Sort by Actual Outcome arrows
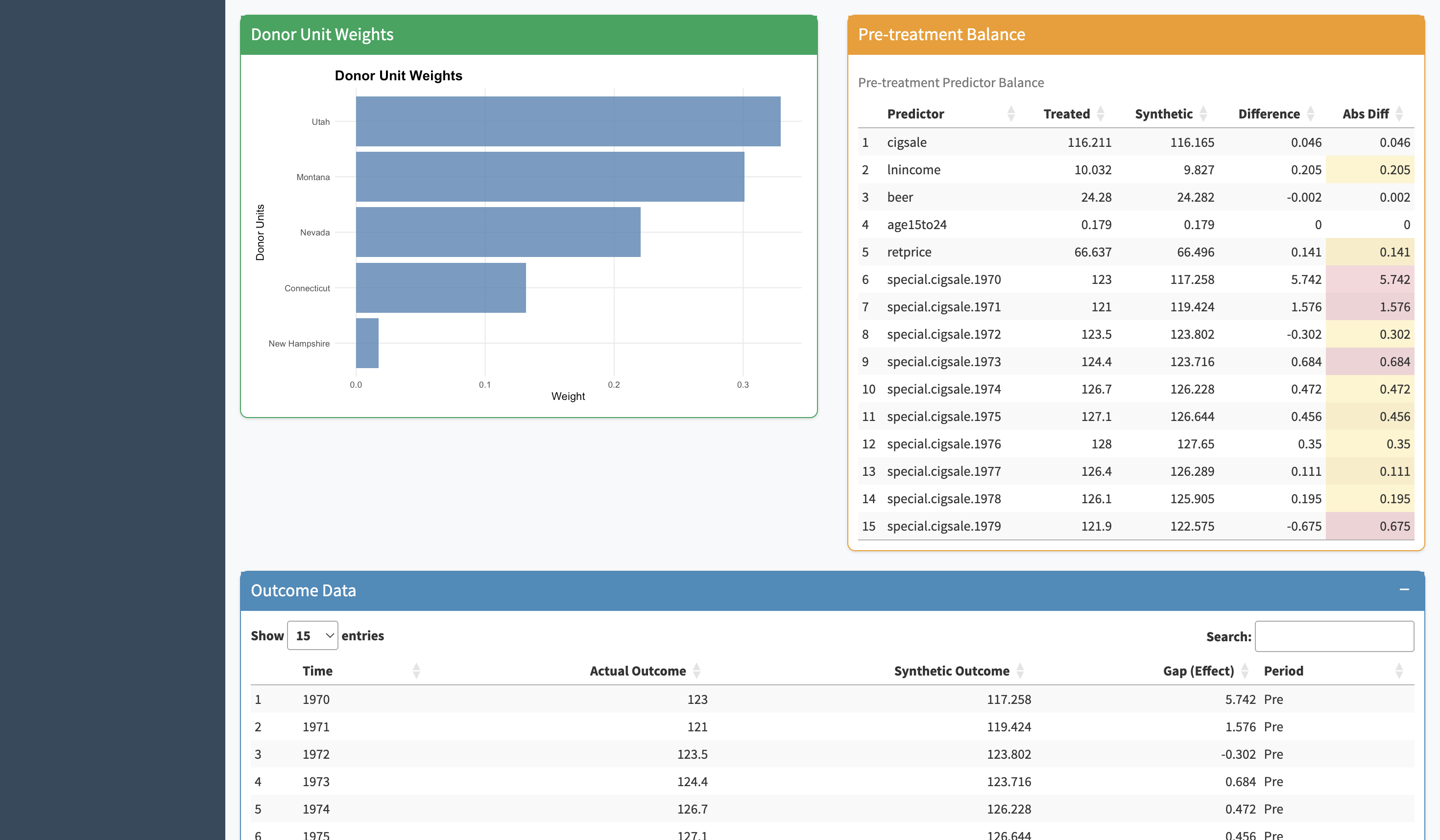This screenshot has height=840, width=1440. (x=696, y=671)
